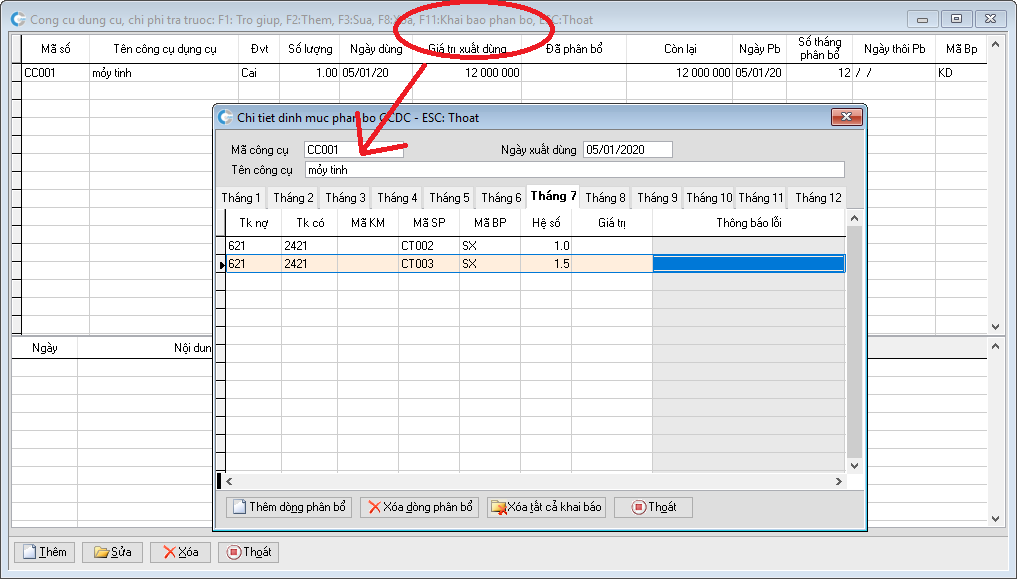Click the Hệ số column header
1017x579 pixels.
546,223
